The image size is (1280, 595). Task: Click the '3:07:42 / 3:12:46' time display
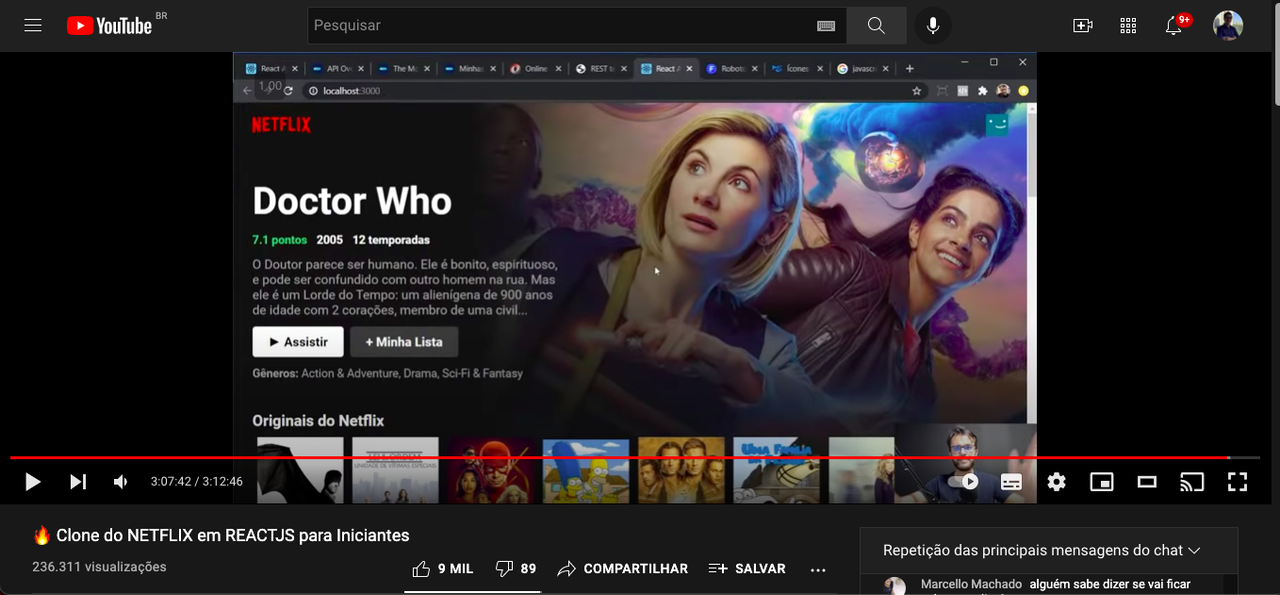coord(196,482)
